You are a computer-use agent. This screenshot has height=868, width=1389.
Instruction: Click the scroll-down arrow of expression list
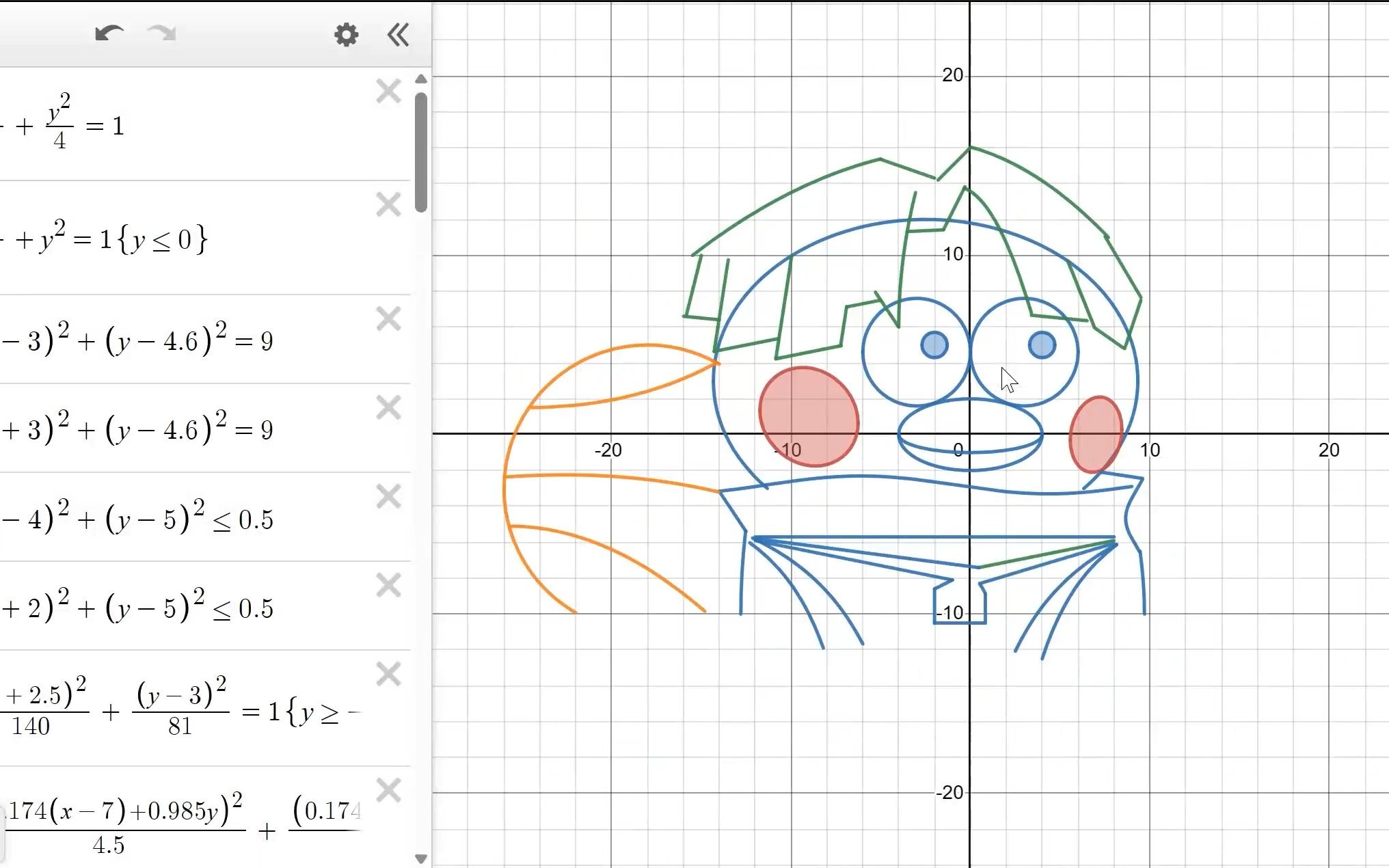point(421,858)
